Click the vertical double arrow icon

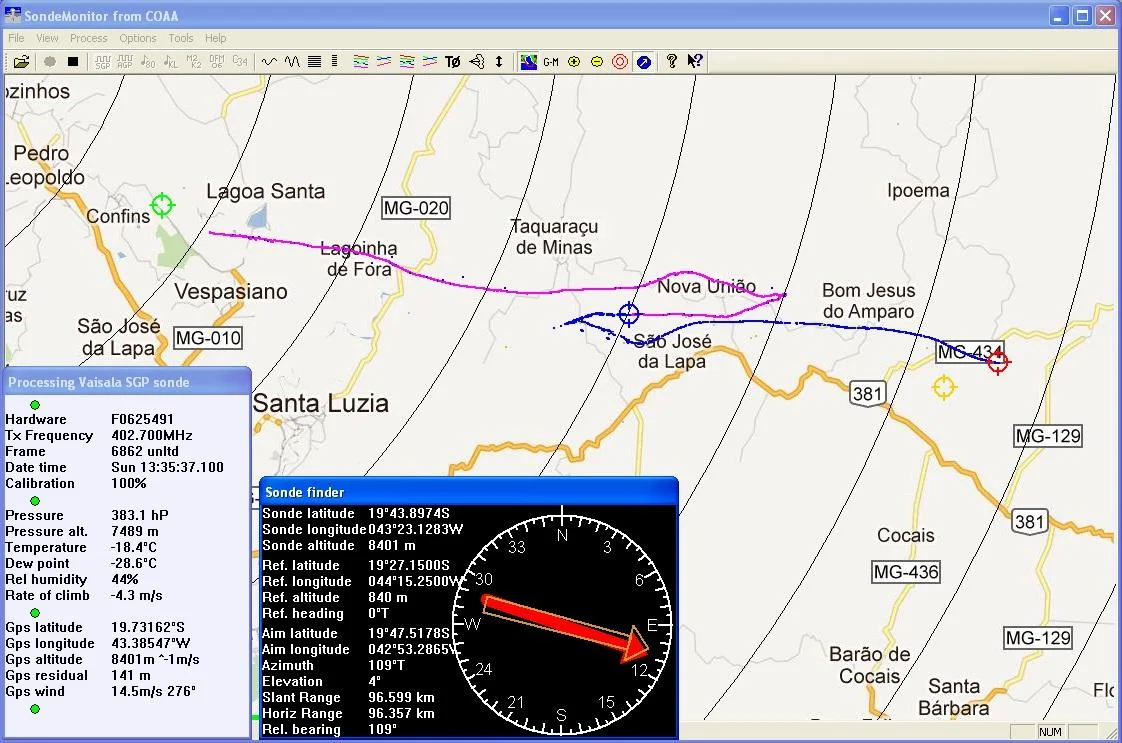(499, 62)
